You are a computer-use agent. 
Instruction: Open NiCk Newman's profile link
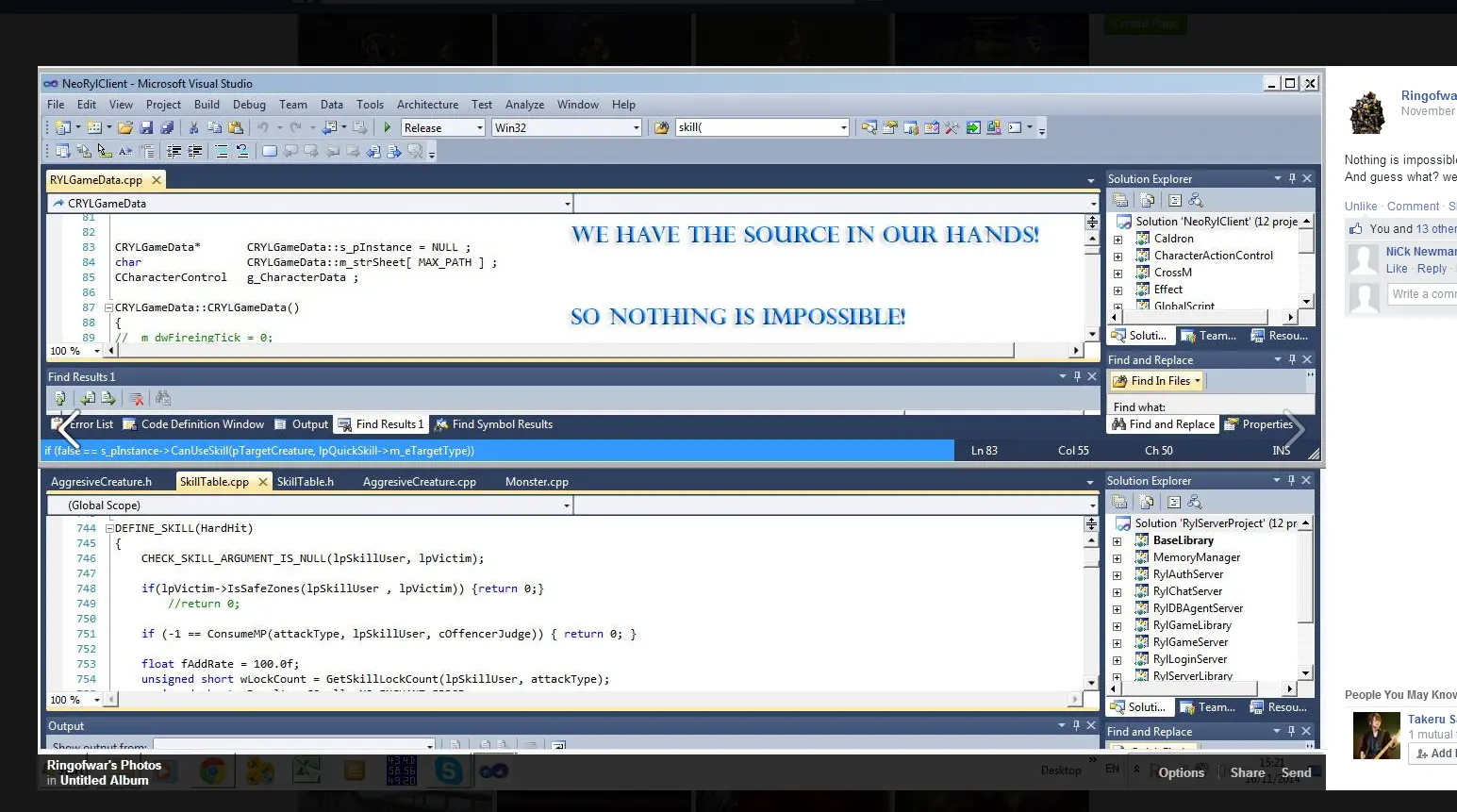coord(1420,251)
